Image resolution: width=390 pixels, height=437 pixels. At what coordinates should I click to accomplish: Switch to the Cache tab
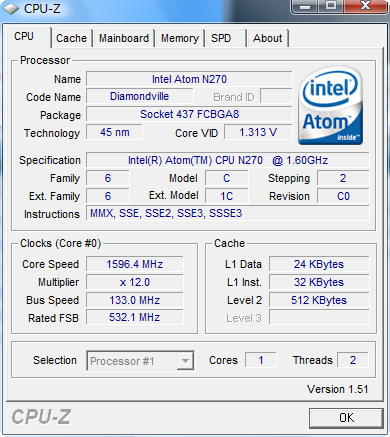(x=71, y=38)
